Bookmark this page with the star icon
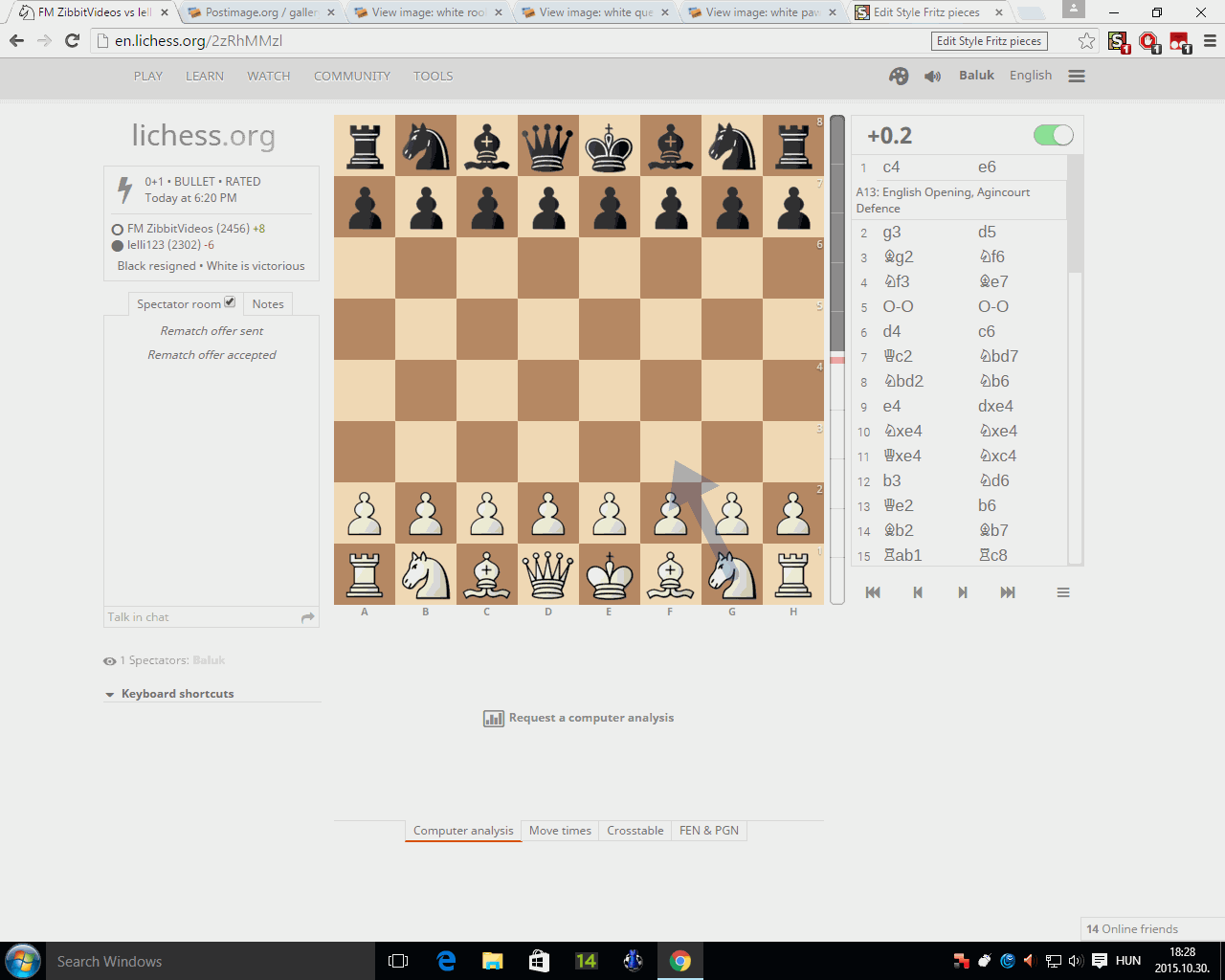 (x=1086, y=41)
